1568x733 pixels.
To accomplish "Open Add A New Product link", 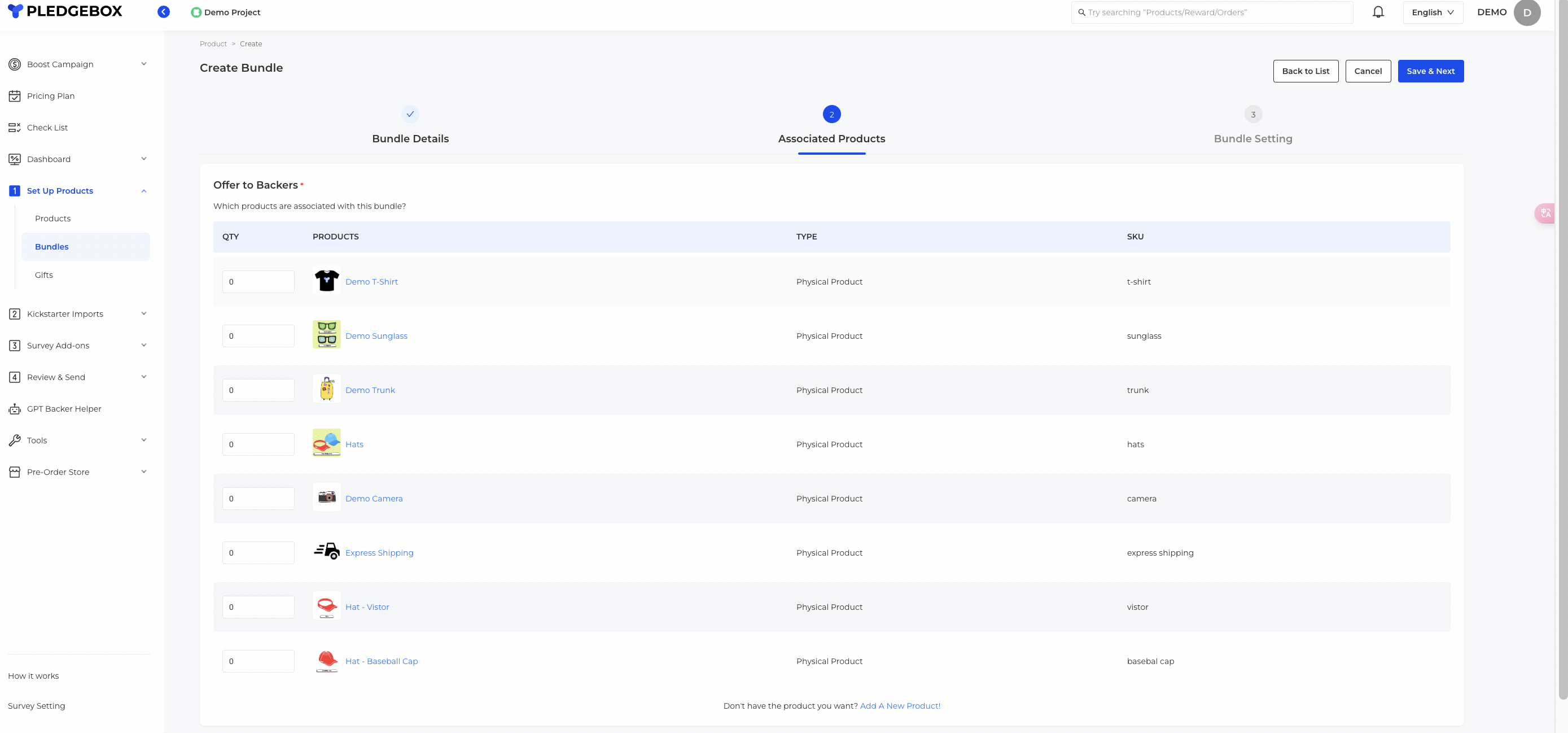I will (900, 705).
